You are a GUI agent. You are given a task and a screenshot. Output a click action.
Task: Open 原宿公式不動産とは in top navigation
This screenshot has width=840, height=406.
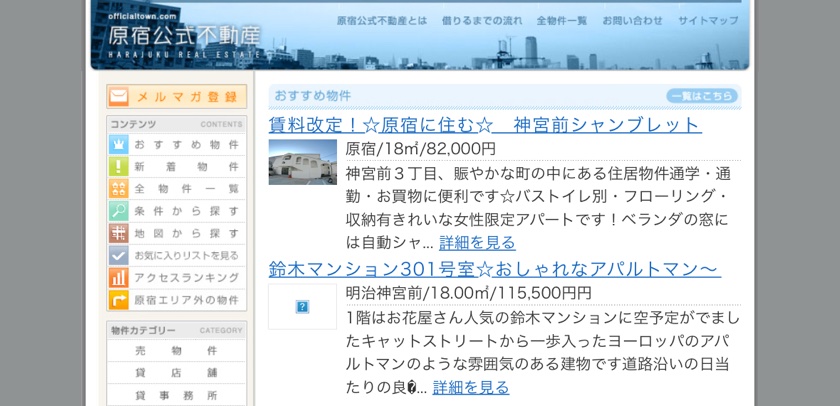click(381, 21)
